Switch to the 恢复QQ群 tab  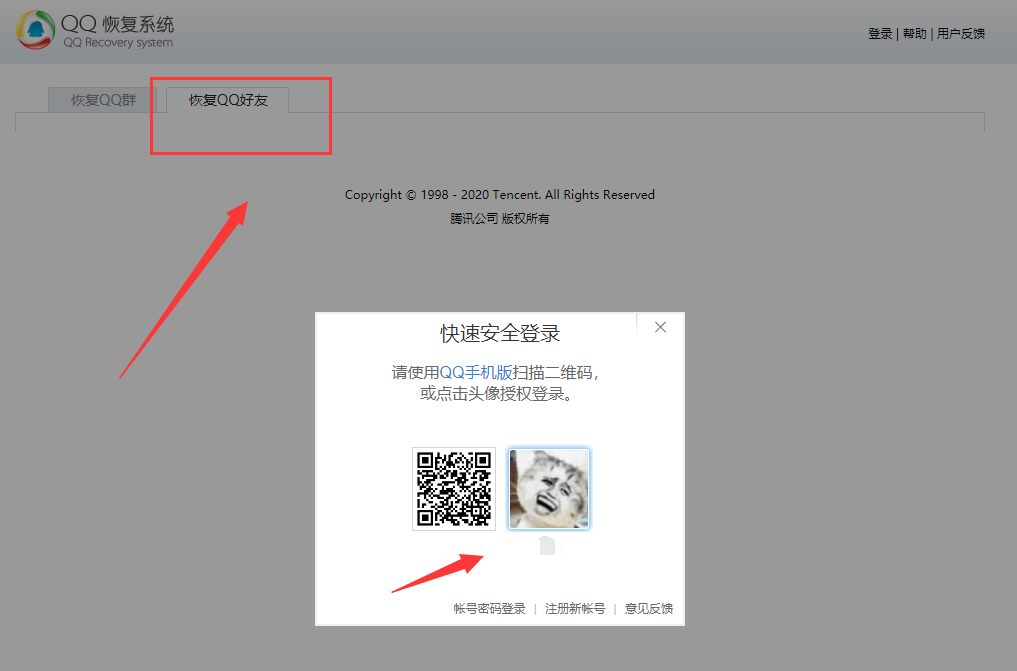click(x=102, y=100)
